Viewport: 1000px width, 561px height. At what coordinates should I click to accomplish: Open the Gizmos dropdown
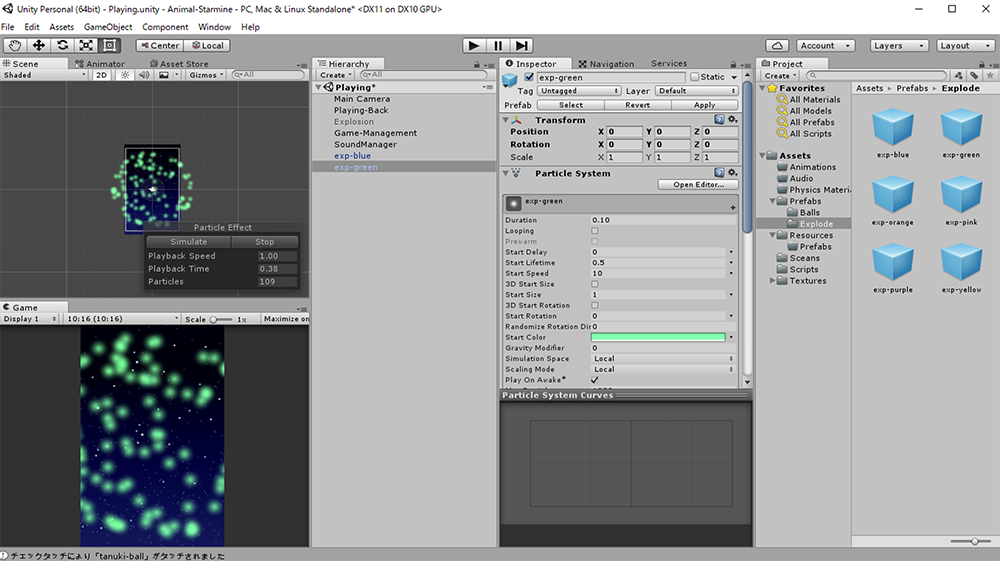pyautogui.click(x=206, y=75)
